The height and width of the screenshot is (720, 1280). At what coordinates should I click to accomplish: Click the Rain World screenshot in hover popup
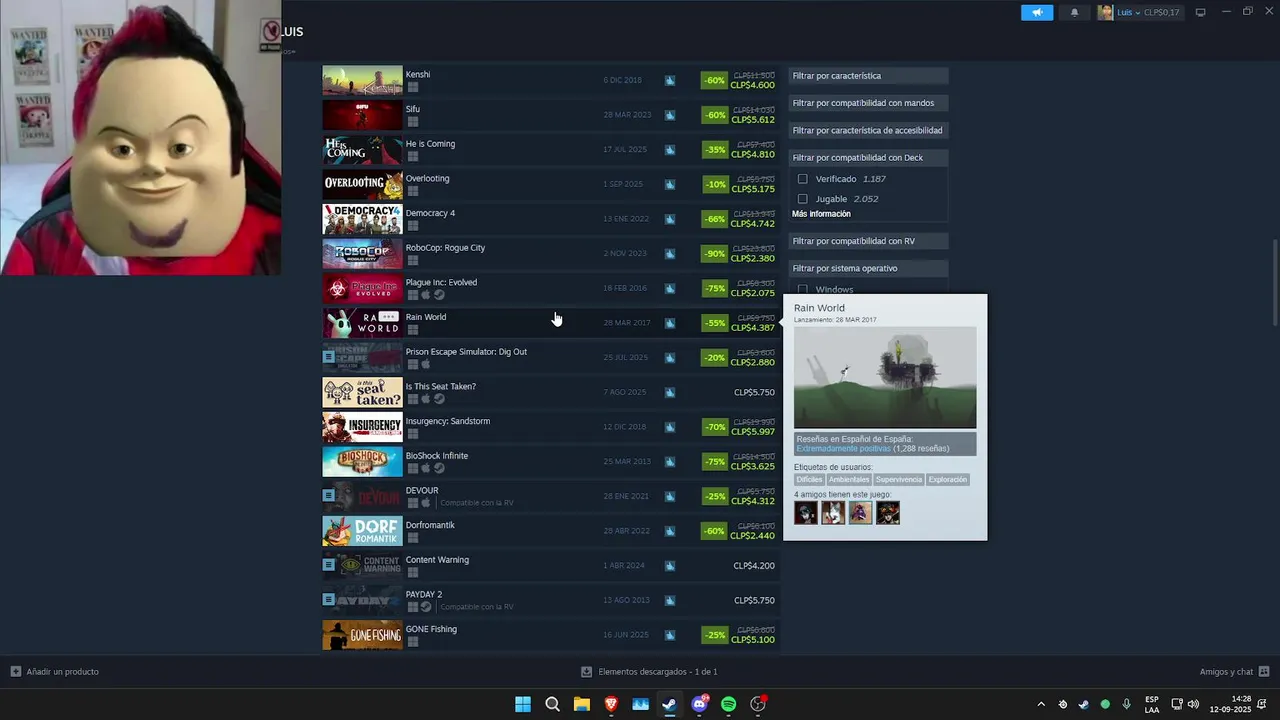885,377
